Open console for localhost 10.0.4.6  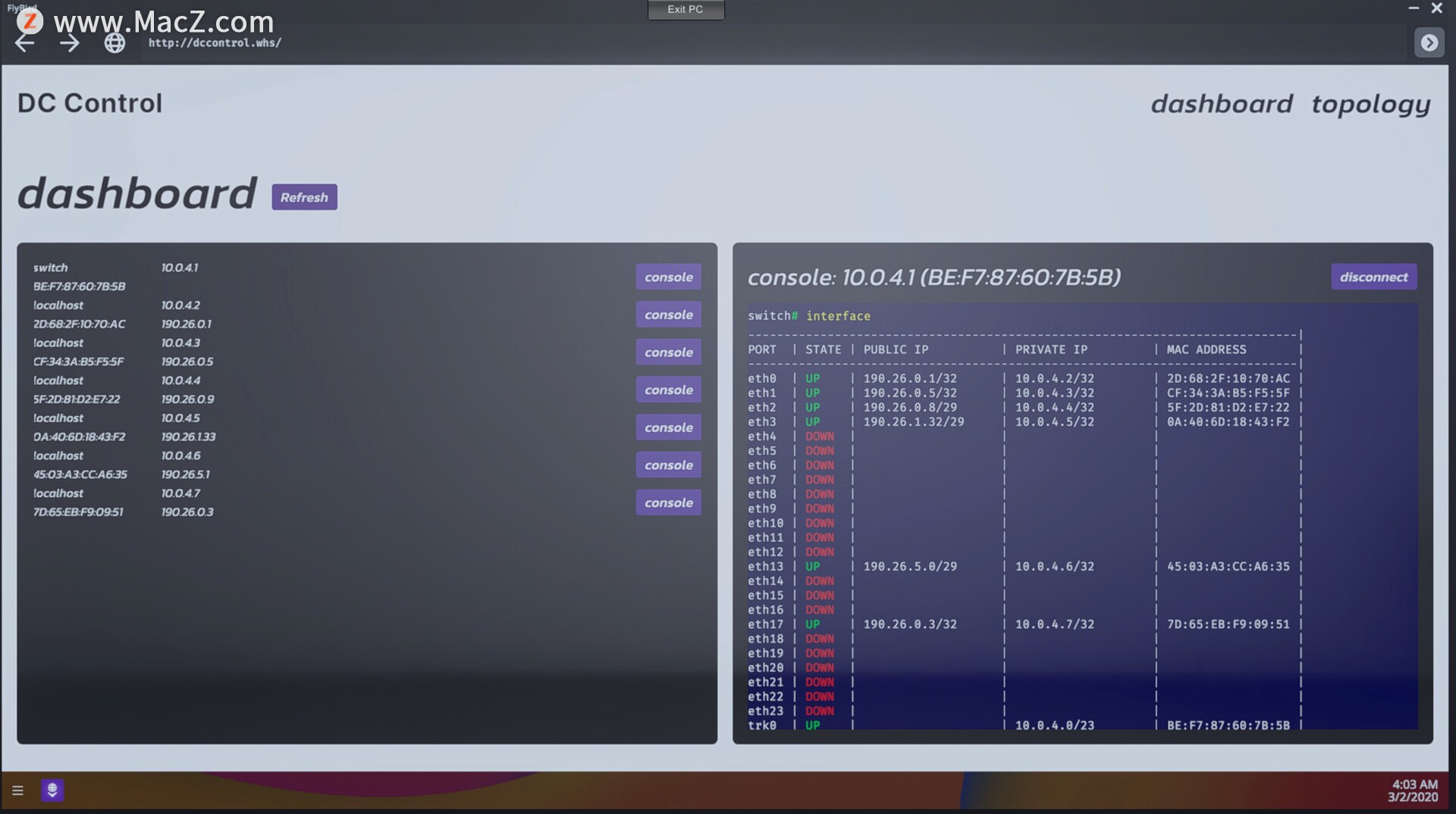click(668, 465)
